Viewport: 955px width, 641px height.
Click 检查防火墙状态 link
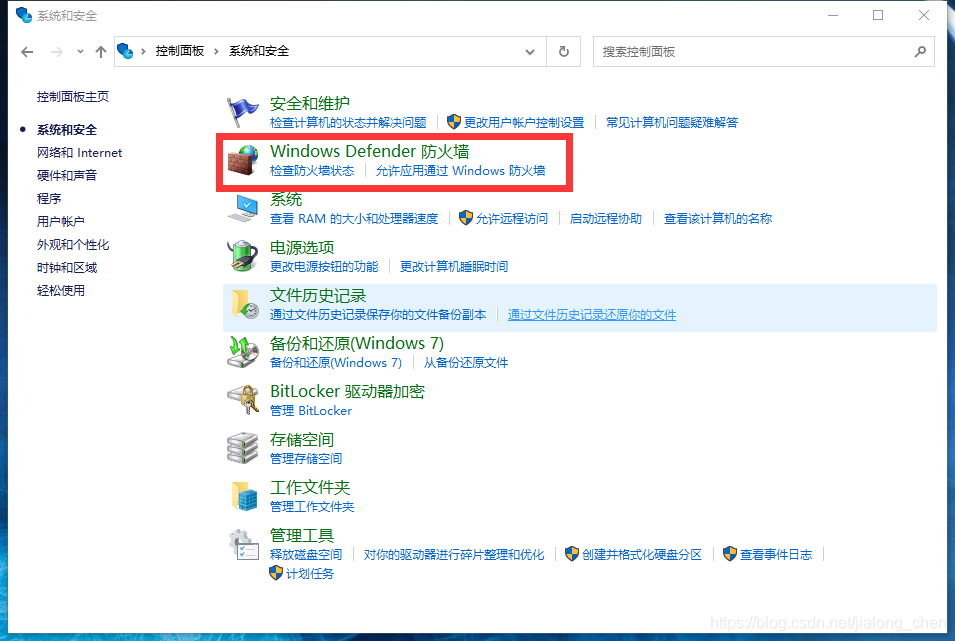click(x=312, y=171)
